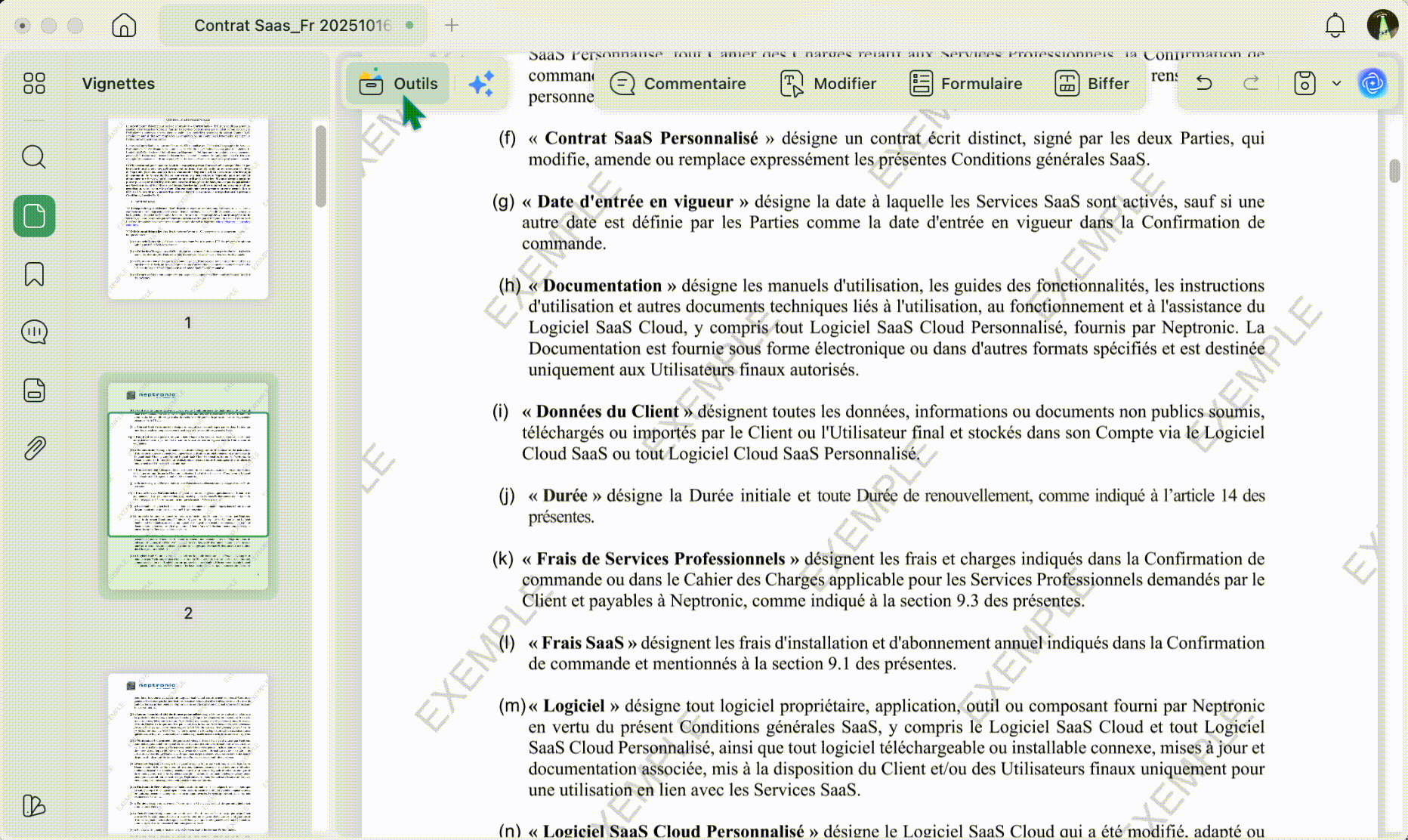1408x840 pixels.
Task: Click the bold term "Date d'entrée en vigueur"
Action: click(635, 202)
